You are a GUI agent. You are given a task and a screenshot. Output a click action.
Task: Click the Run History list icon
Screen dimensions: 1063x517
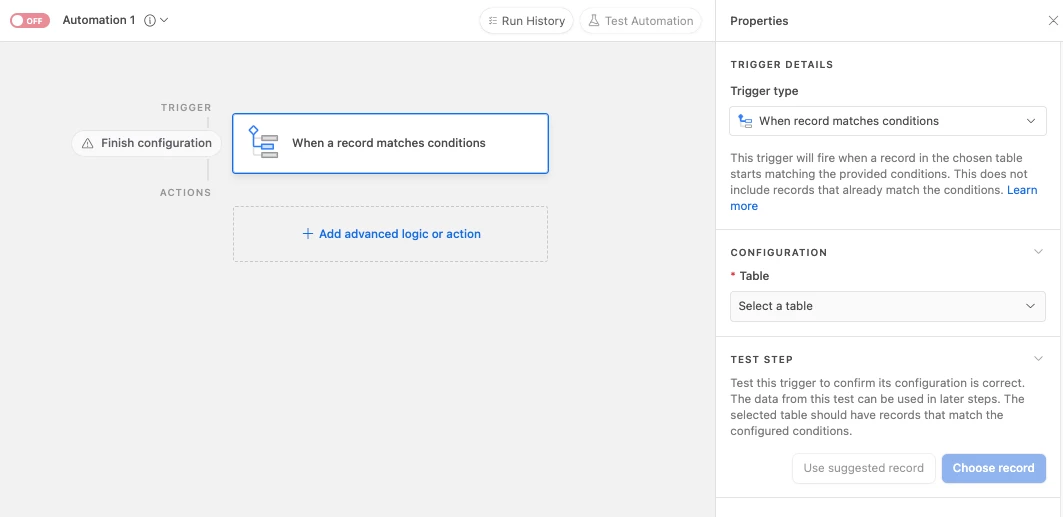(493, 21)
